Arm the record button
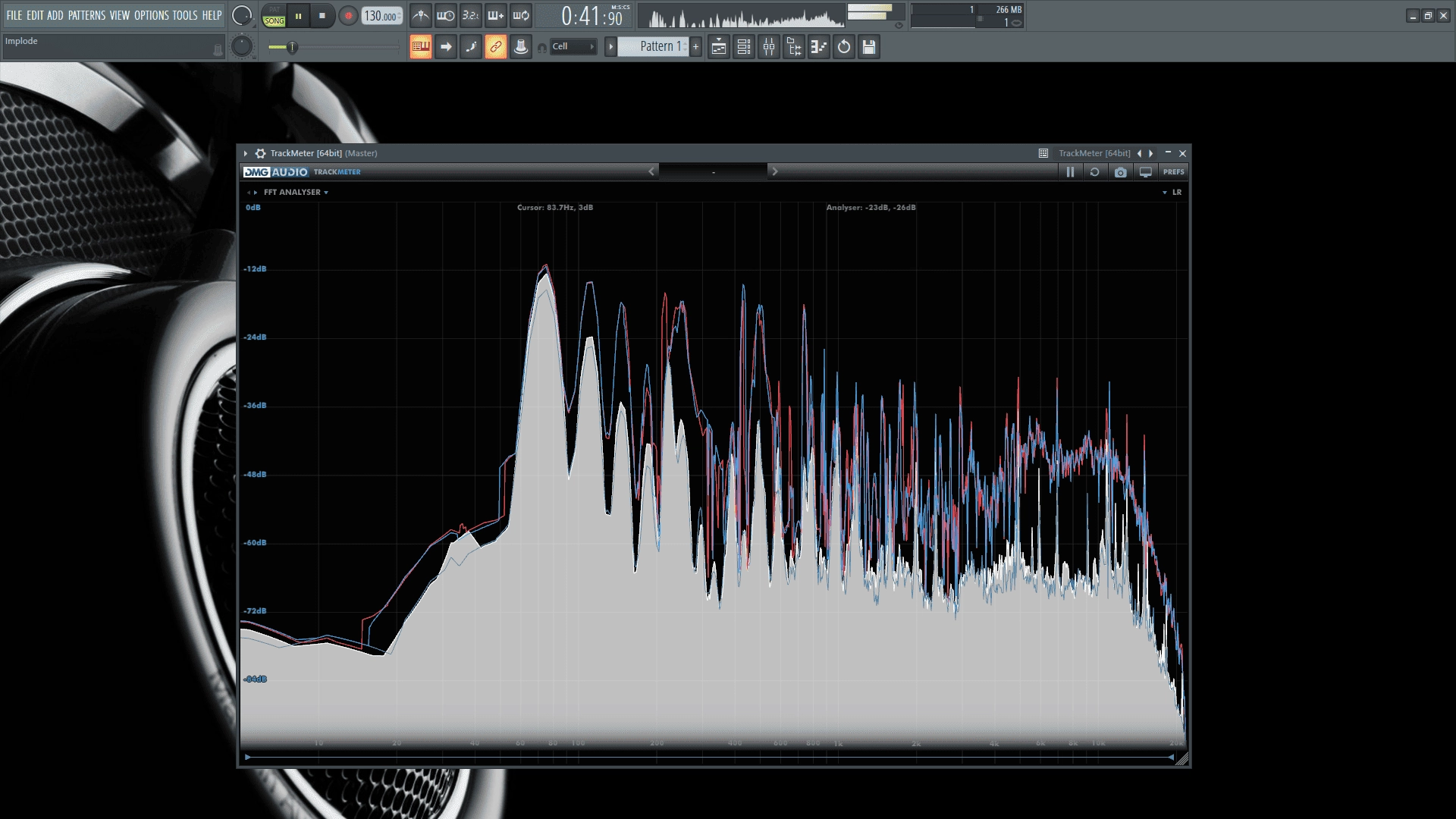1456x819 pixels. 348,16
